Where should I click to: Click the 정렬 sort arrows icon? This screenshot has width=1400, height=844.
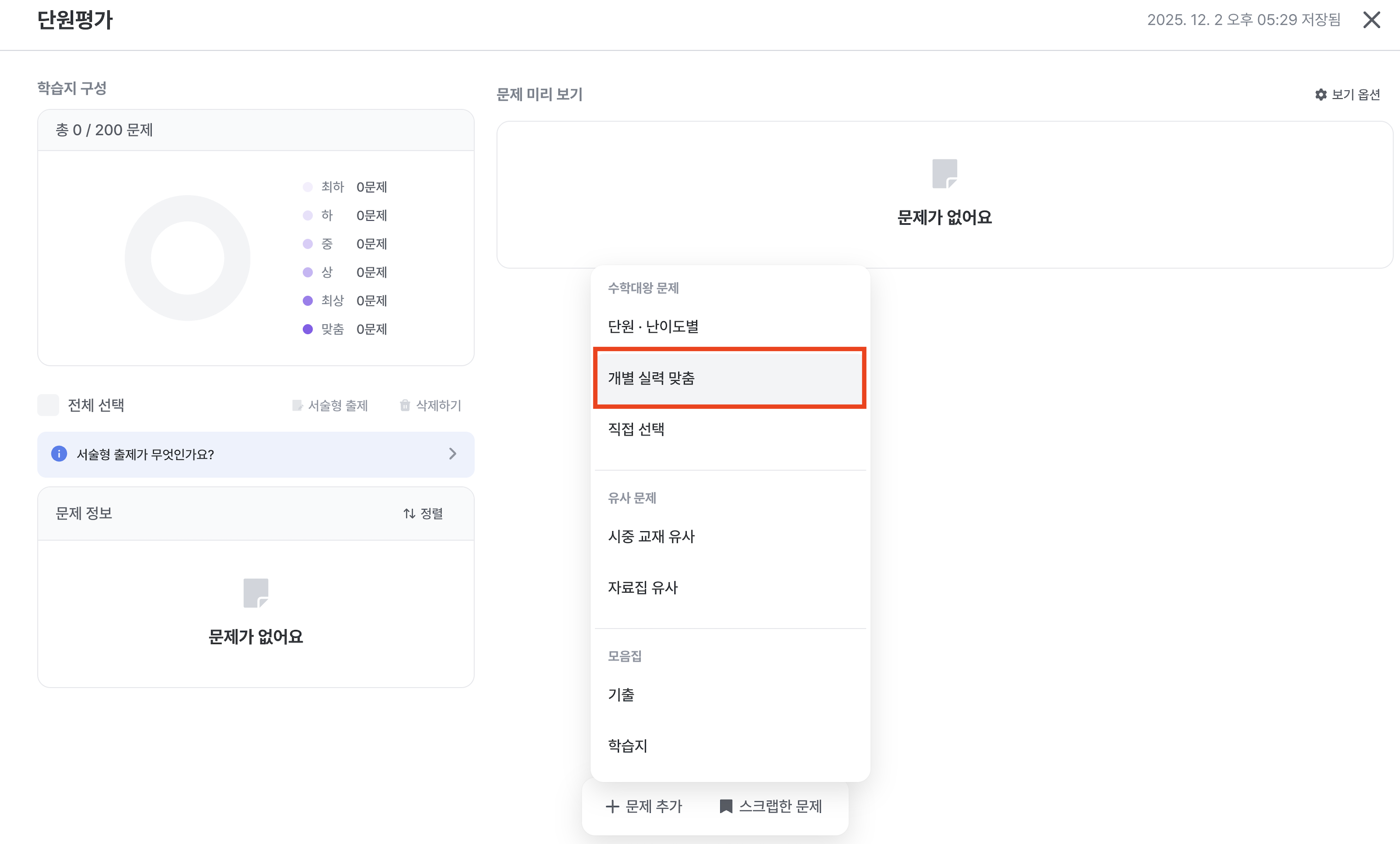(409, 514)
